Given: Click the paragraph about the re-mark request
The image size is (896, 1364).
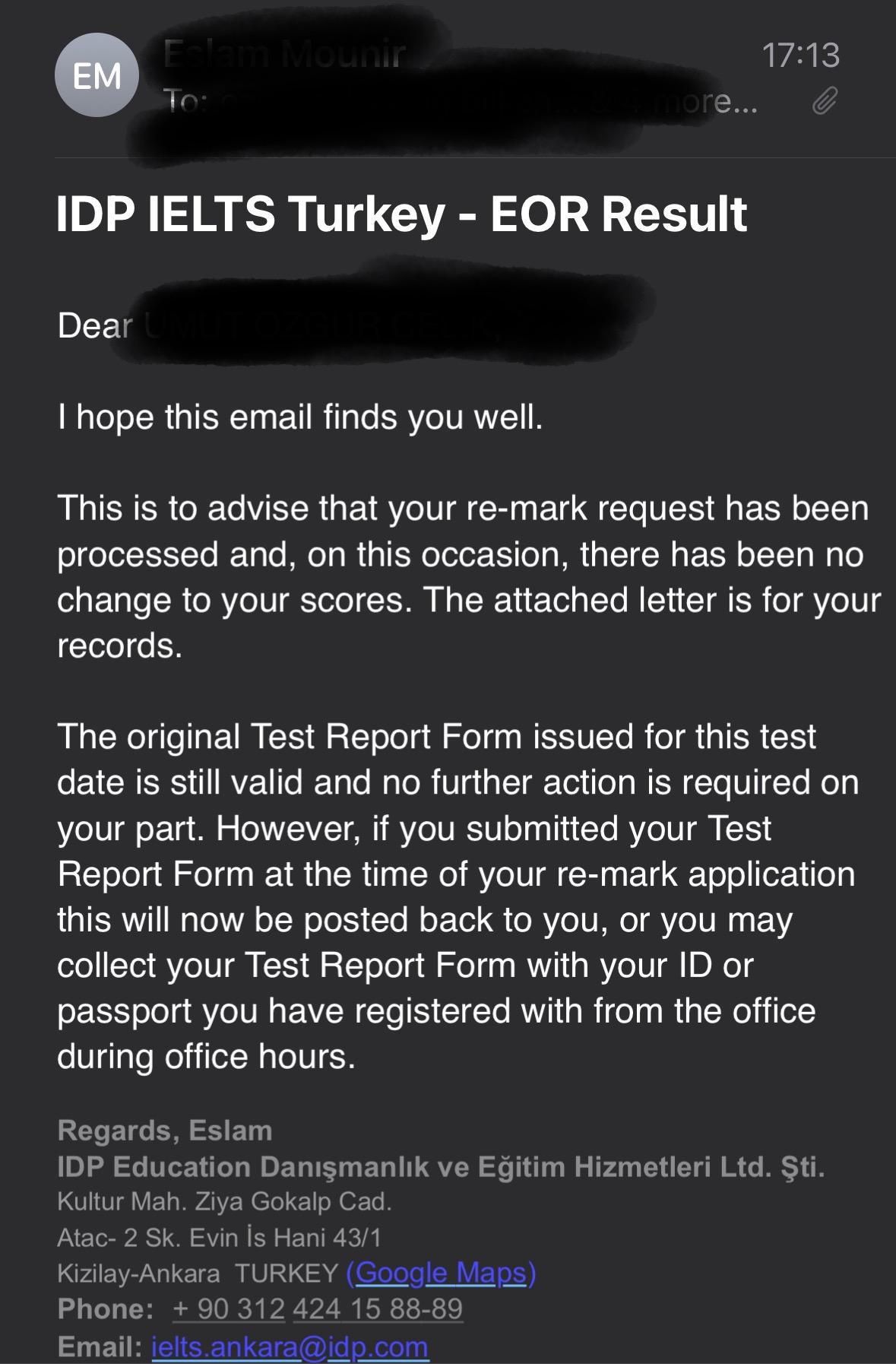Looking at the screenshot, I should pyautogui.click(x=464, y=577).
